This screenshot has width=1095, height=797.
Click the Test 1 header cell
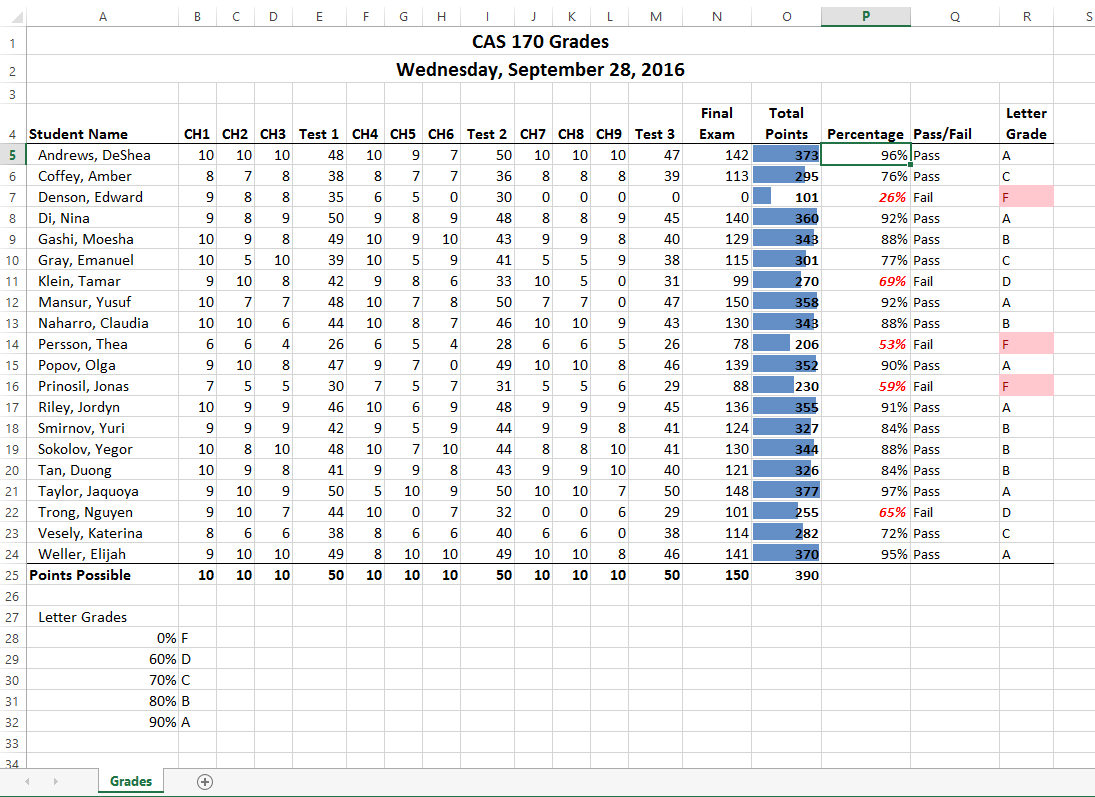(x=319, y=124)
